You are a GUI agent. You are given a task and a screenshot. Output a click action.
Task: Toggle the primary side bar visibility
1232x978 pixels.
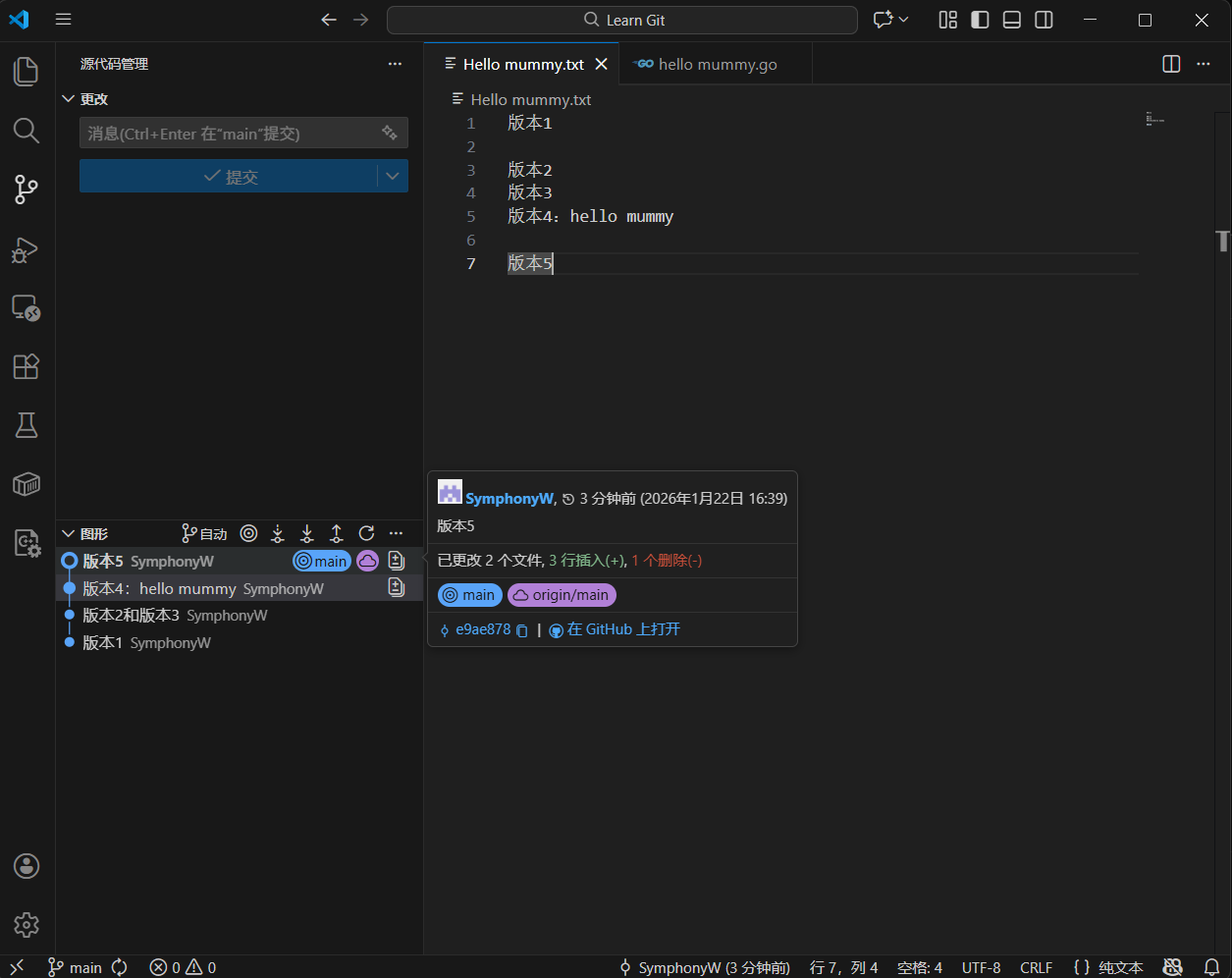point(980,20)
